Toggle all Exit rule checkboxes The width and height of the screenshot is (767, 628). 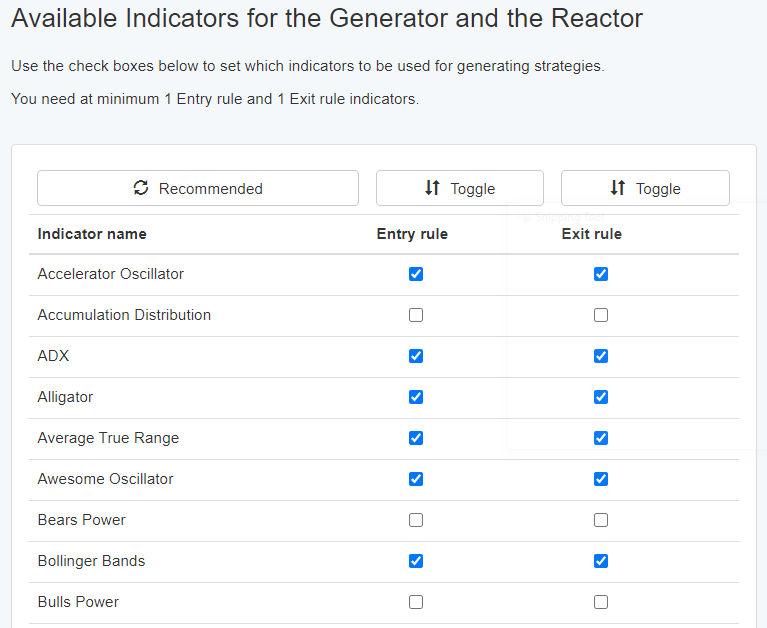coord(645,188)
